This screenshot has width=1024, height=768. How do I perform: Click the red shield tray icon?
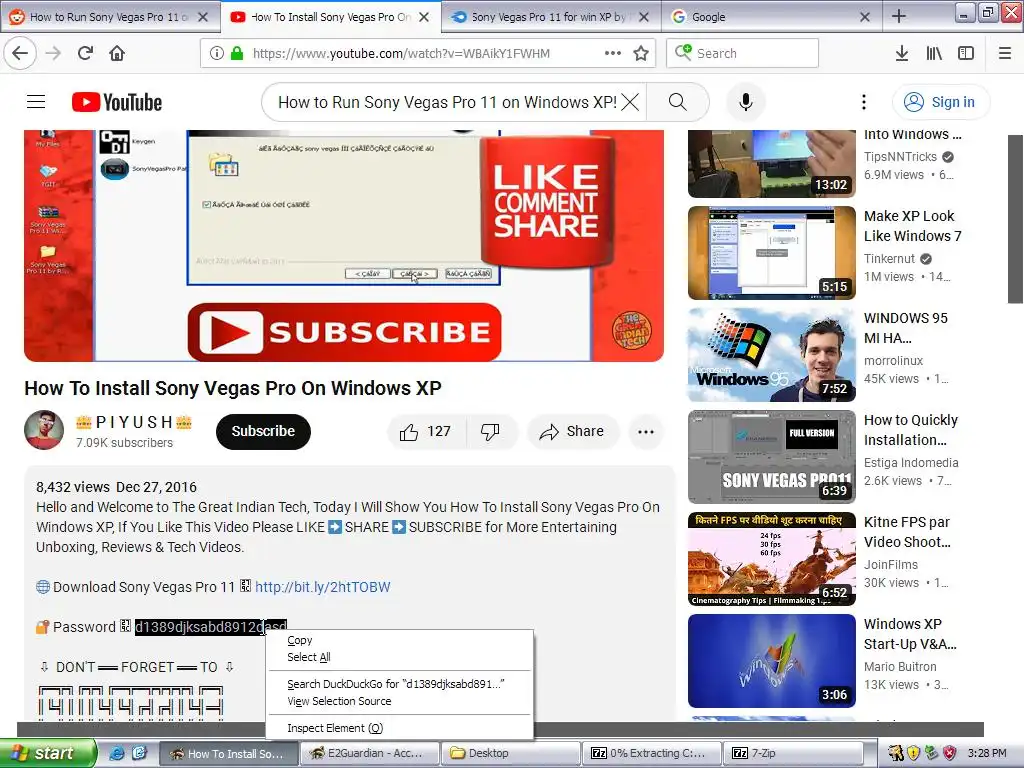click(x=950, y=753)
